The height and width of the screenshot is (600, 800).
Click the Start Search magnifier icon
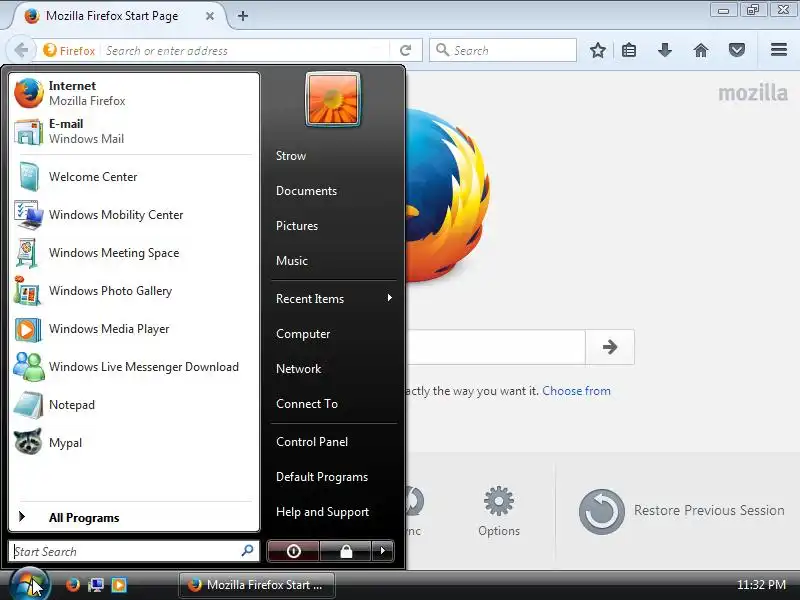247,551
